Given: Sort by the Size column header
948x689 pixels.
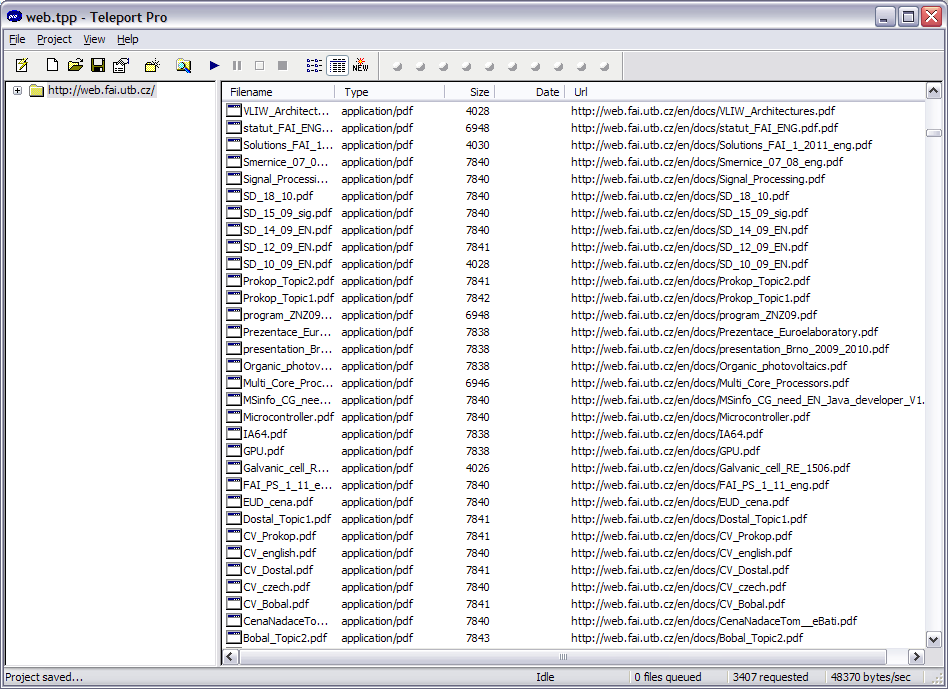Looking at the screenshot, I should pyautogui.click(x=470, y=92).
